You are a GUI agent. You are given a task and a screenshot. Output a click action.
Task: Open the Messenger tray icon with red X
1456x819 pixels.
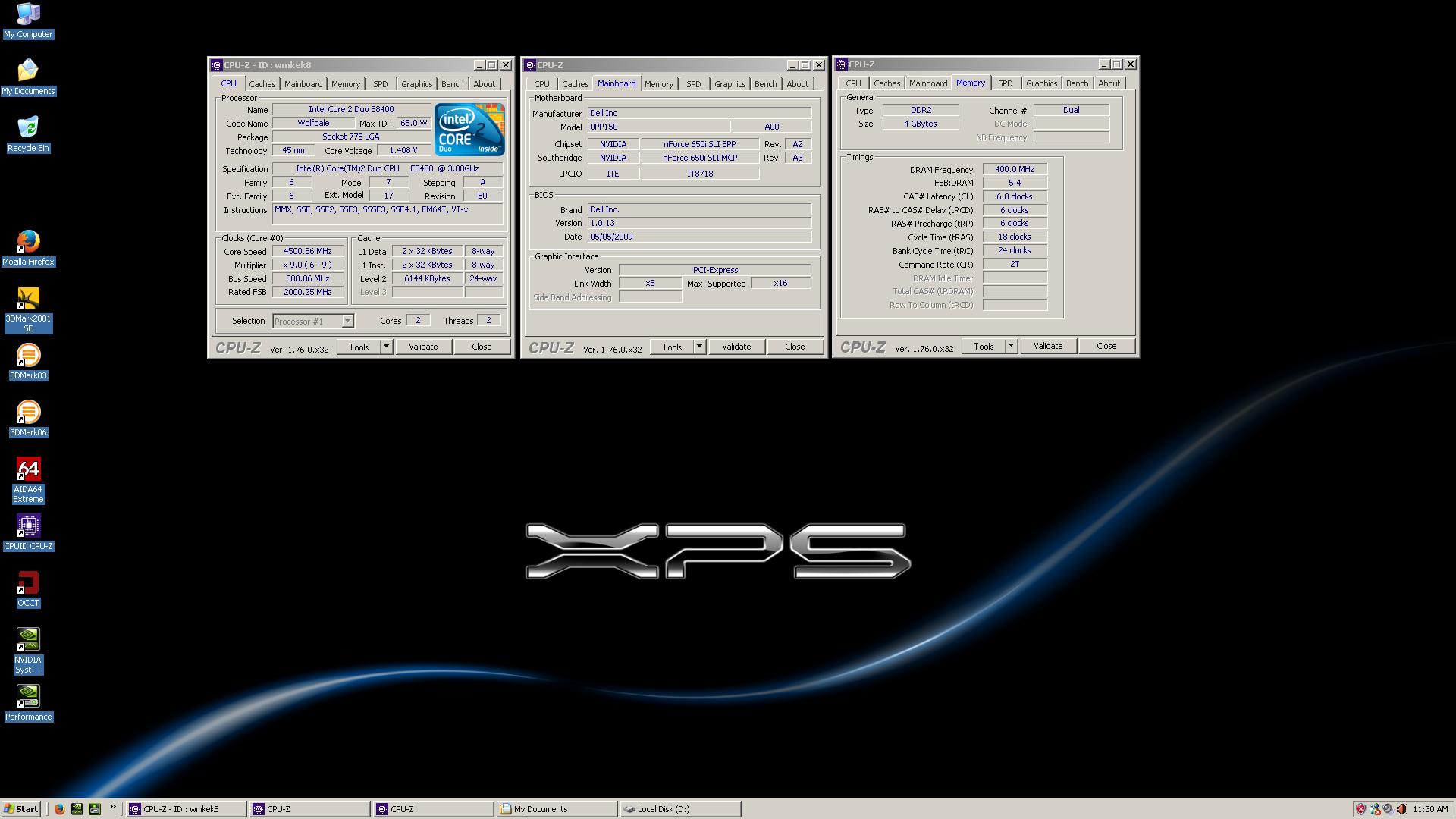1374,809
